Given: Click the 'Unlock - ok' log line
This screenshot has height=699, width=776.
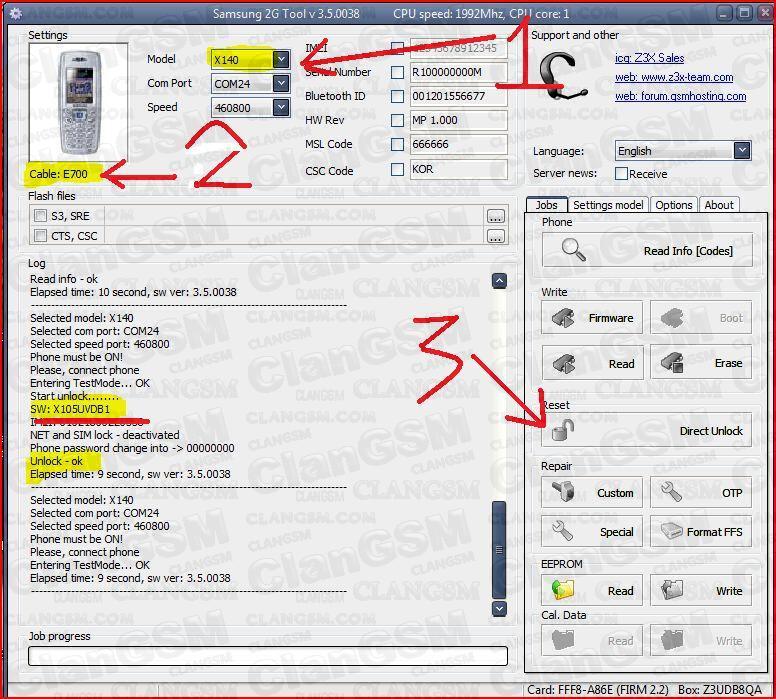Looking at the screenshot, I should tap(56, 461).
